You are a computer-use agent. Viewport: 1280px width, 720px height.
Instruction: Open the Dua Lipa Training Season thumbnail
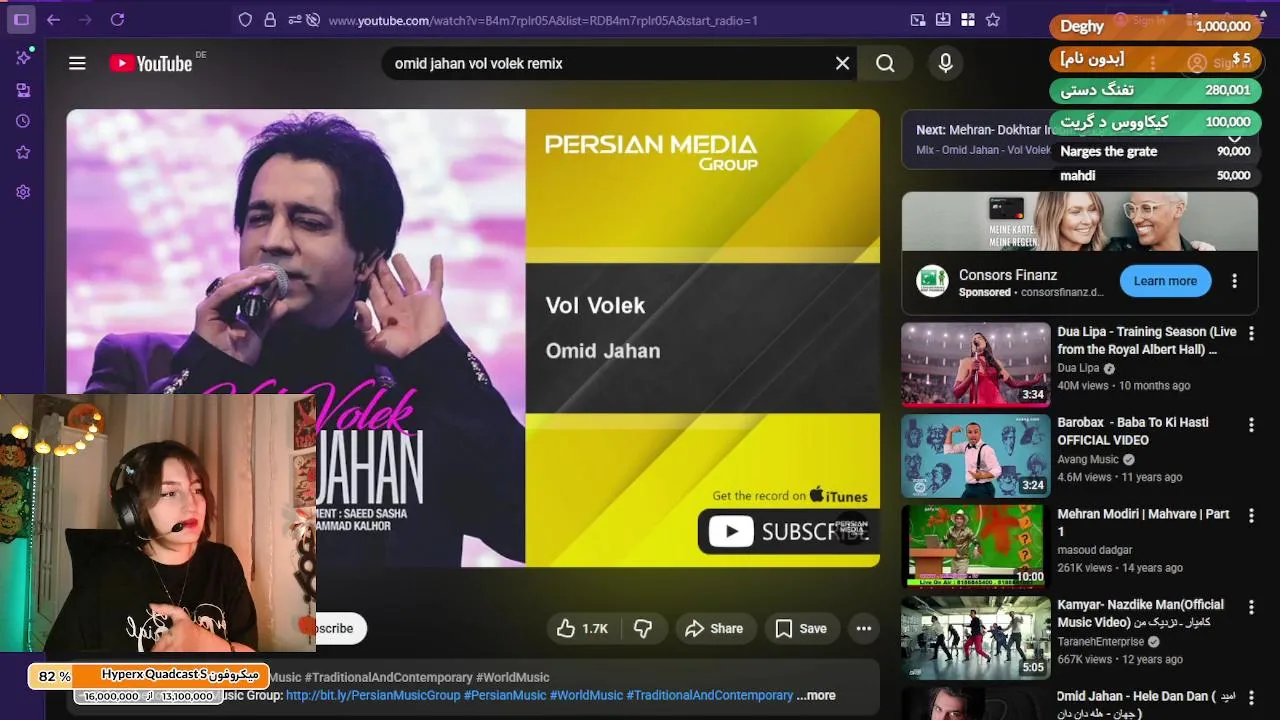[976, 364]
